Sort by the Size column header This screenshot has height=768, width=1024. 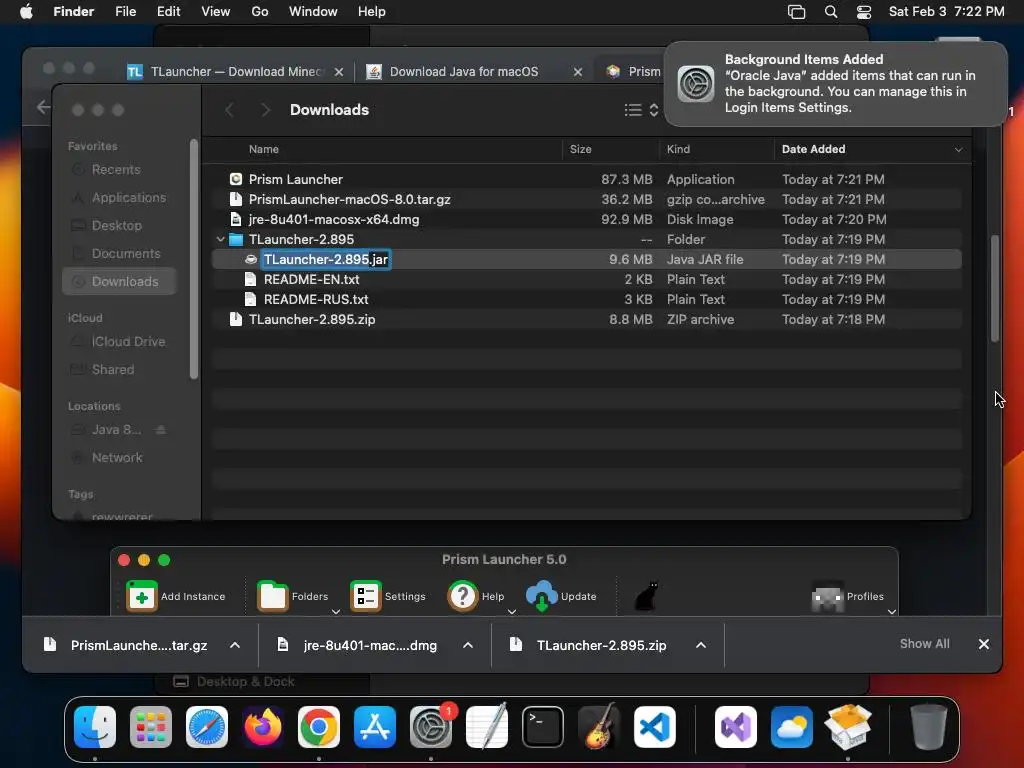[580, 149]
